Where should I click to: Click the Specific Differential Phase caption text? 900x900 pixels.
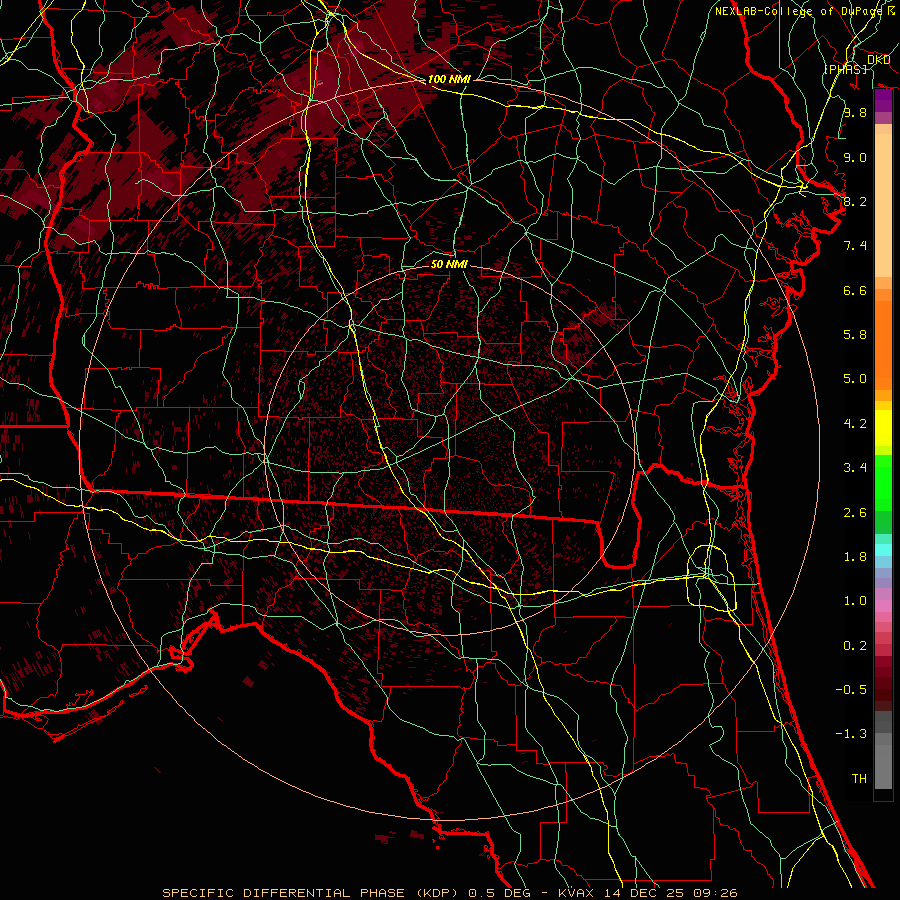click(450, 892)
